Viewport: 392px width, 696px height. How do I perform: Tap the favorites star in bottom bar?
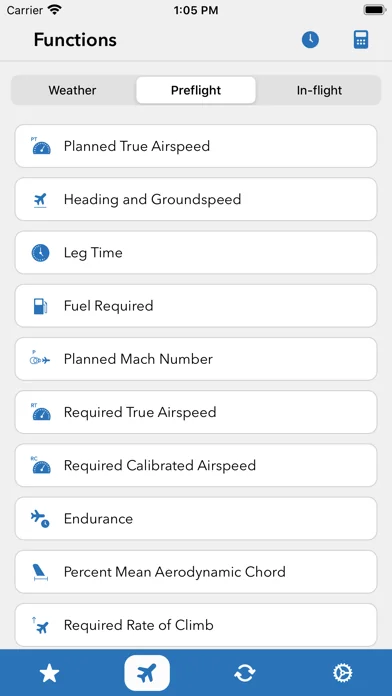49,673
